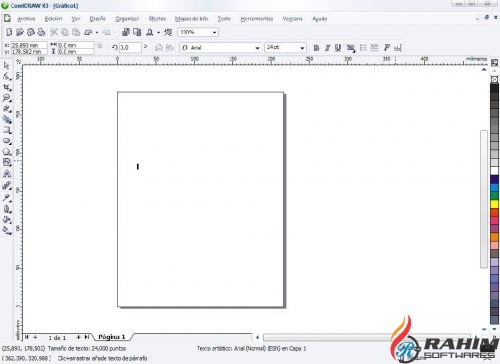The image size is (500, 364).
Task: Select the Shape tool in the toolbox
Action: coord(7,77)
